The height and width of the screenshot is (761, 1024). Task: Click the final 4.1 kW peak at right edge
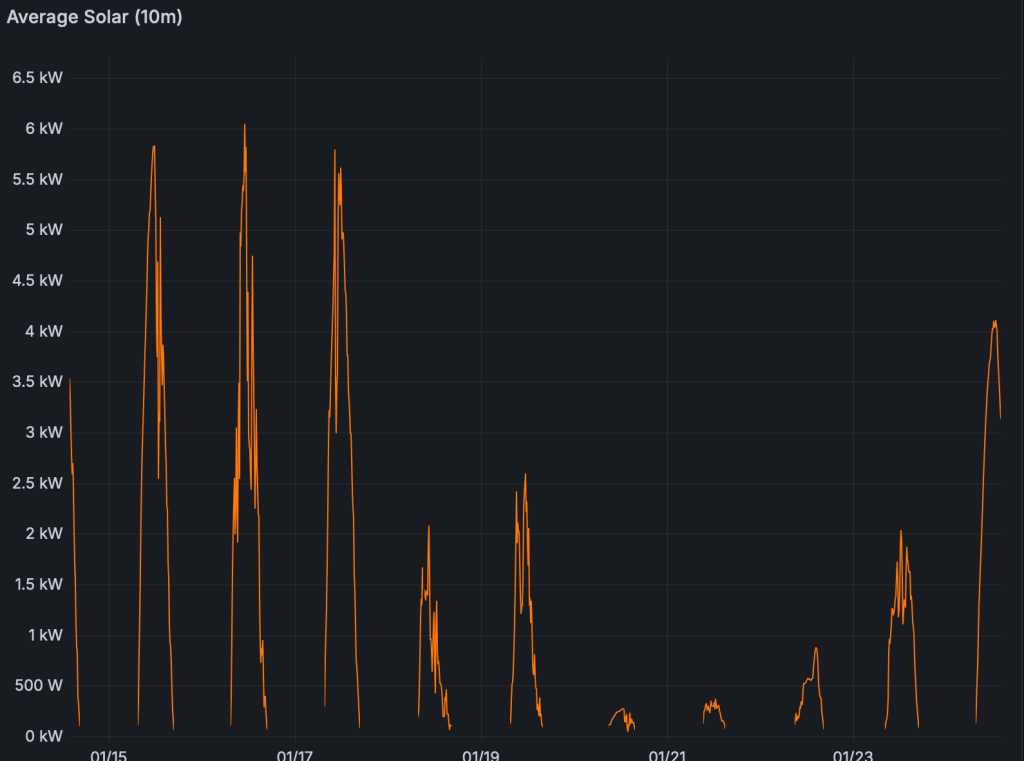[994, 322]
